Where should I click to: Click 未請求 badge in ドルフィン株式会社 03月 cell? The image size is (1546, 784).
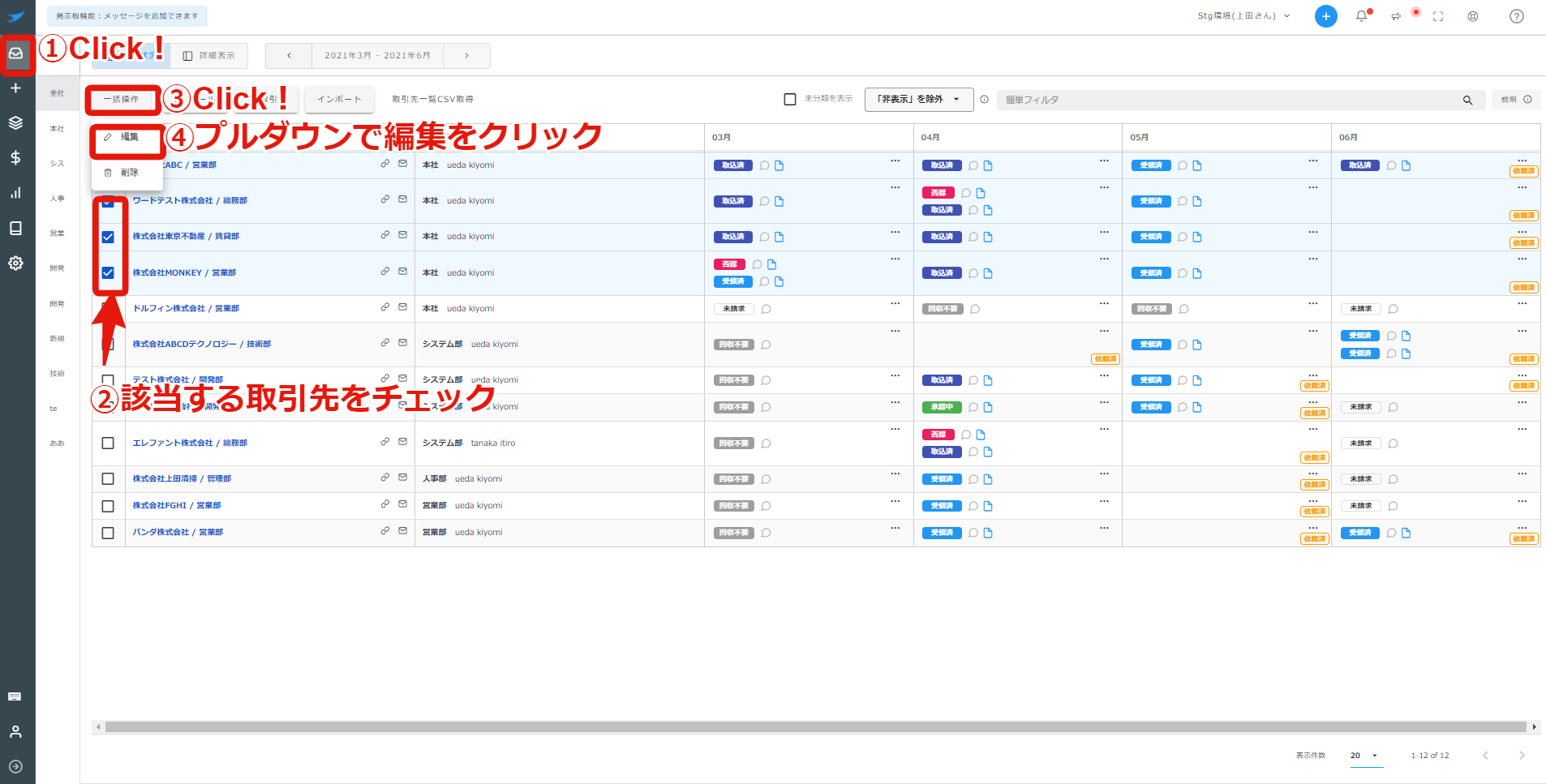(x=734, y=309)
